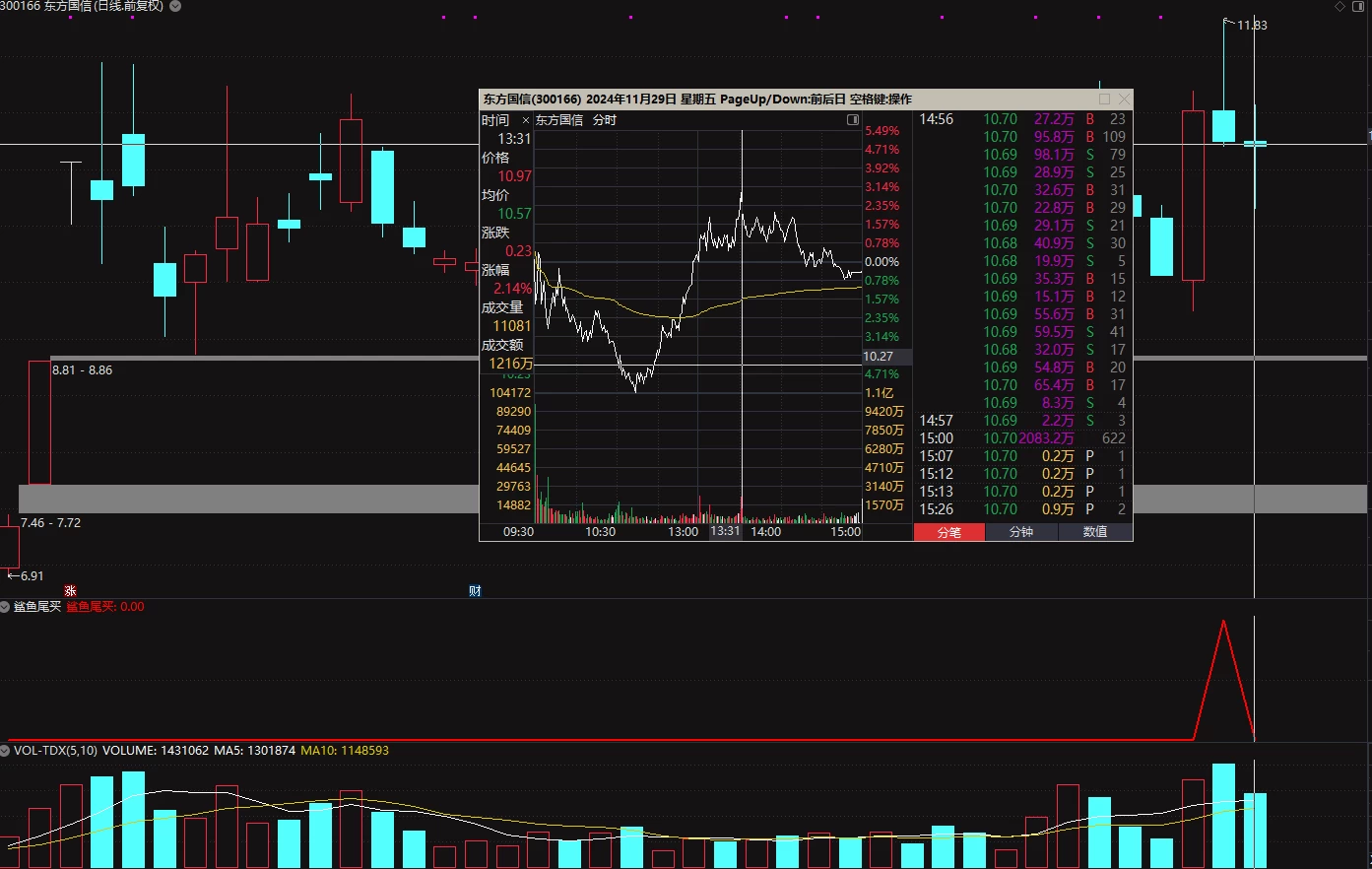Expand the VOL-TDX indicator options arrow
The width and height of the screenshot is (1372, 869).
[x=5, y=751]
